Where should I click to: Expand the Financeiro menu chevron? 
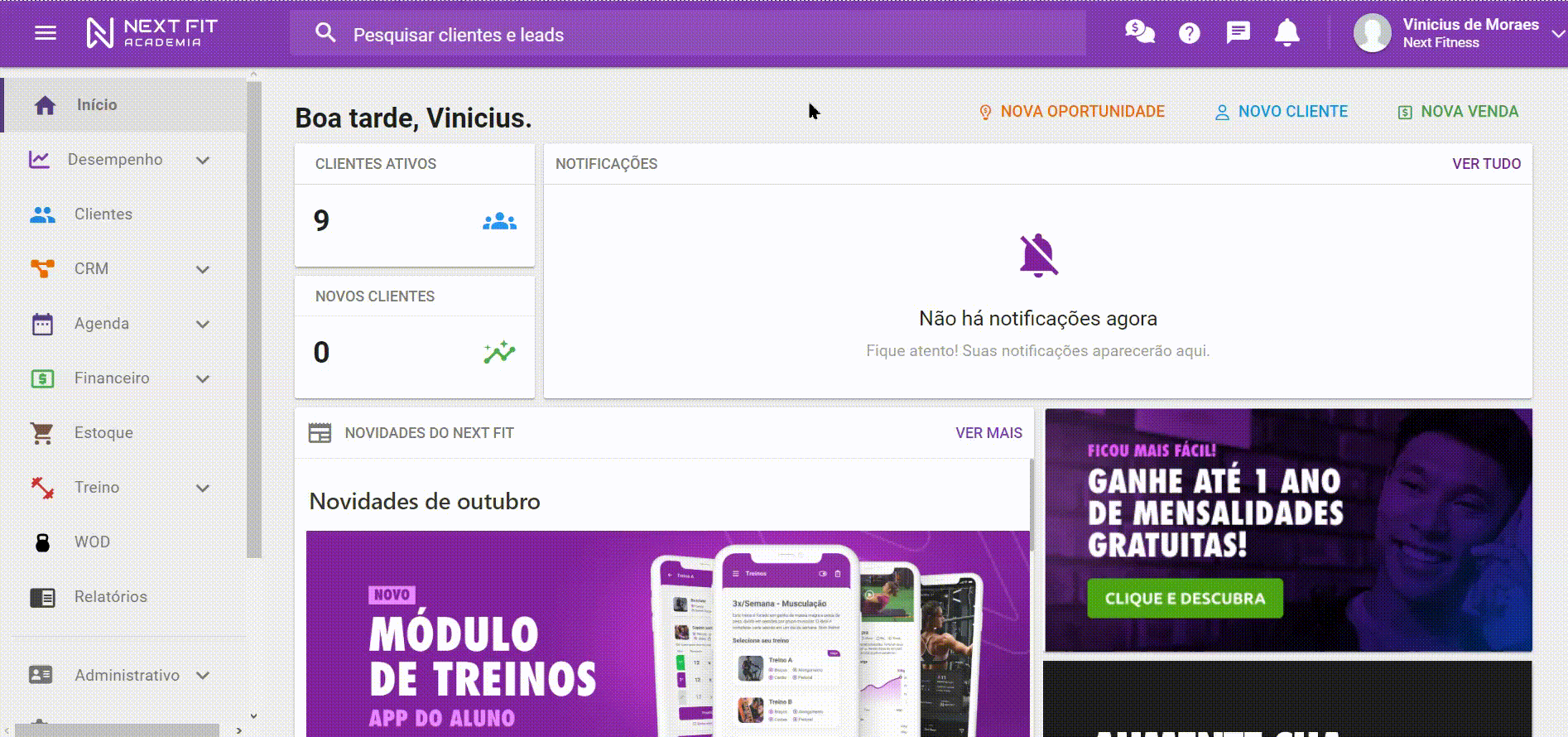[203, 378]
